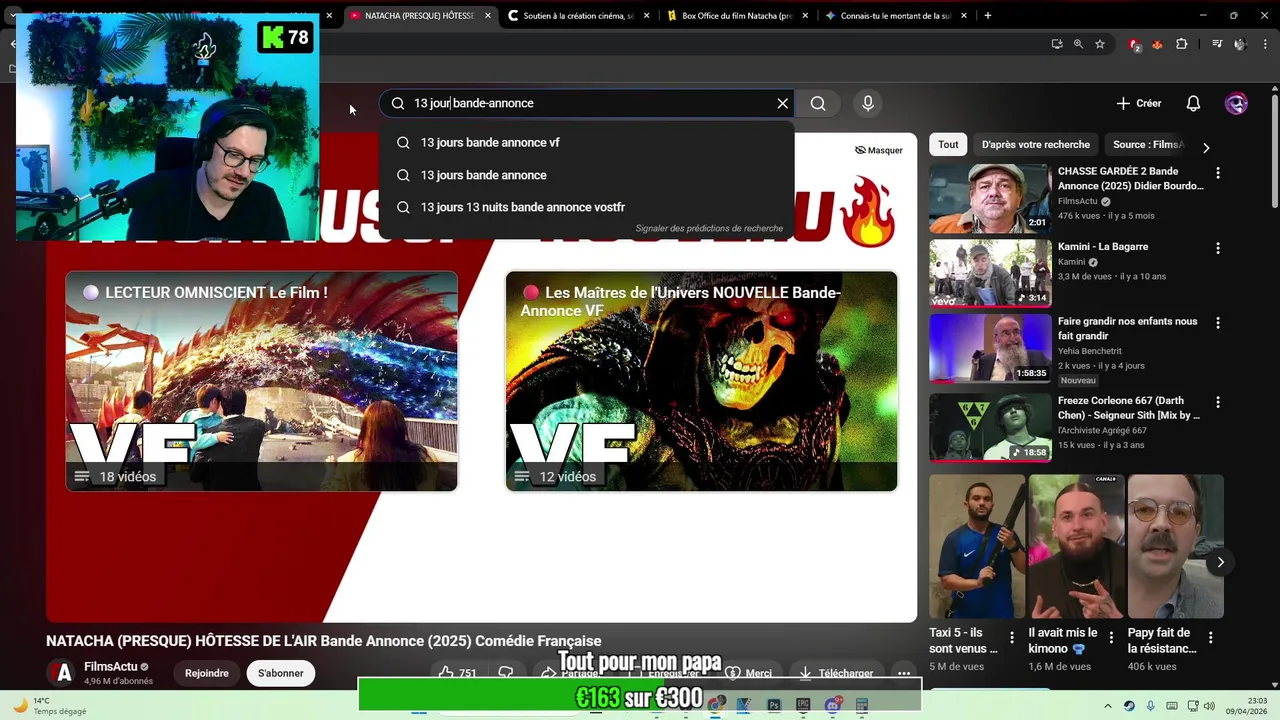Click the magnifier search submit button
This screenshot has height=720, width=1280.
coord(818,103)
